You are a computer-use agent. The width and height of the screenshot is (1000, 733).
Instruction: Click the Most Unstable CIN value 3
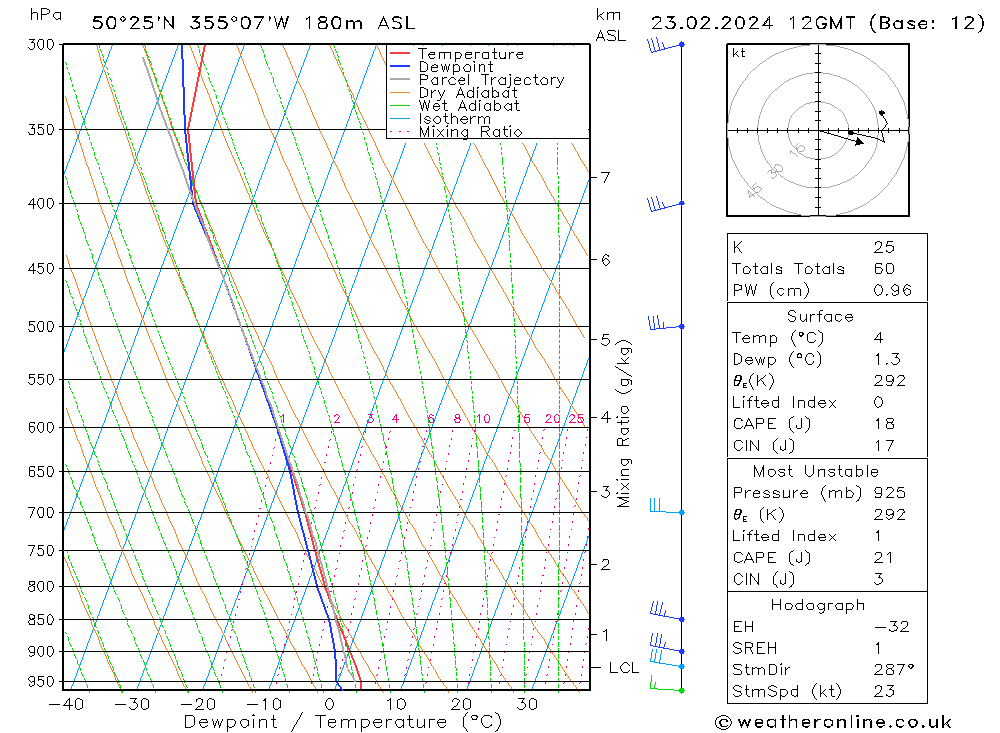tap(879, 579)
